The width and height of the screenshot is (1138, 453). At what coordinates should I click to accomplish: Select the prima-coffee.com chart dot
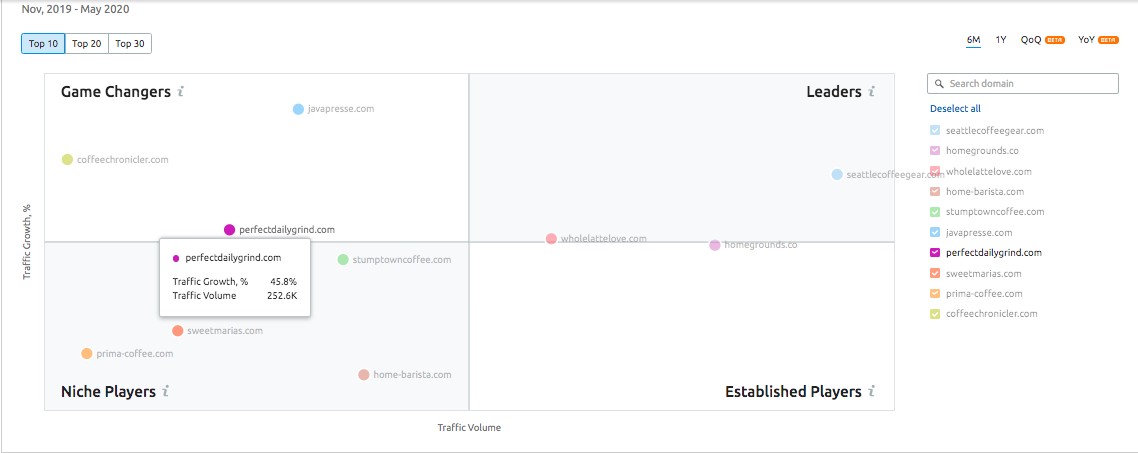[87, 354]
